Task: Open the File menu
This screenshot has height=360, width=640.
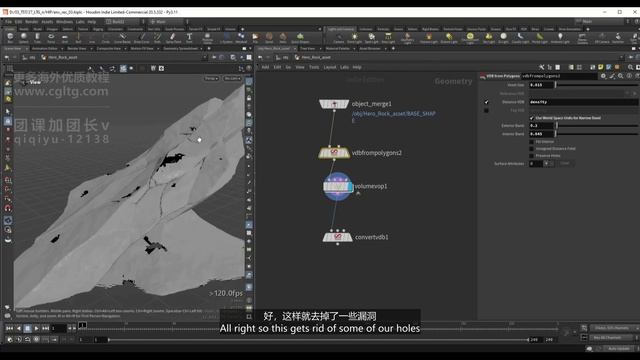Action: click(x=8, y=22)
